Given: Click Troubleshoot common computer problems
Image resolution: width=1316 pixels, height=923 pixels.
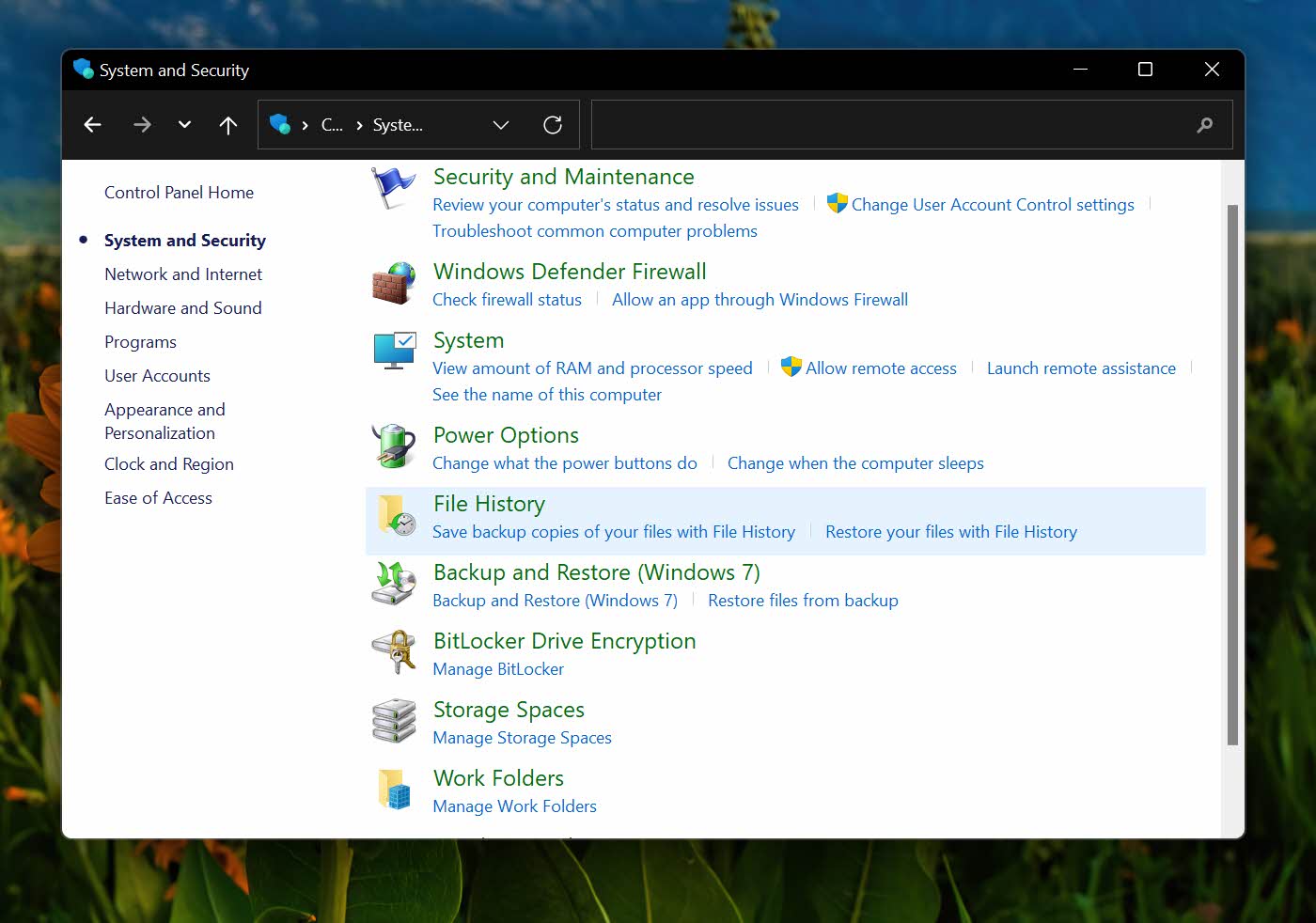Looking at the screenshot, I should 595,231.
